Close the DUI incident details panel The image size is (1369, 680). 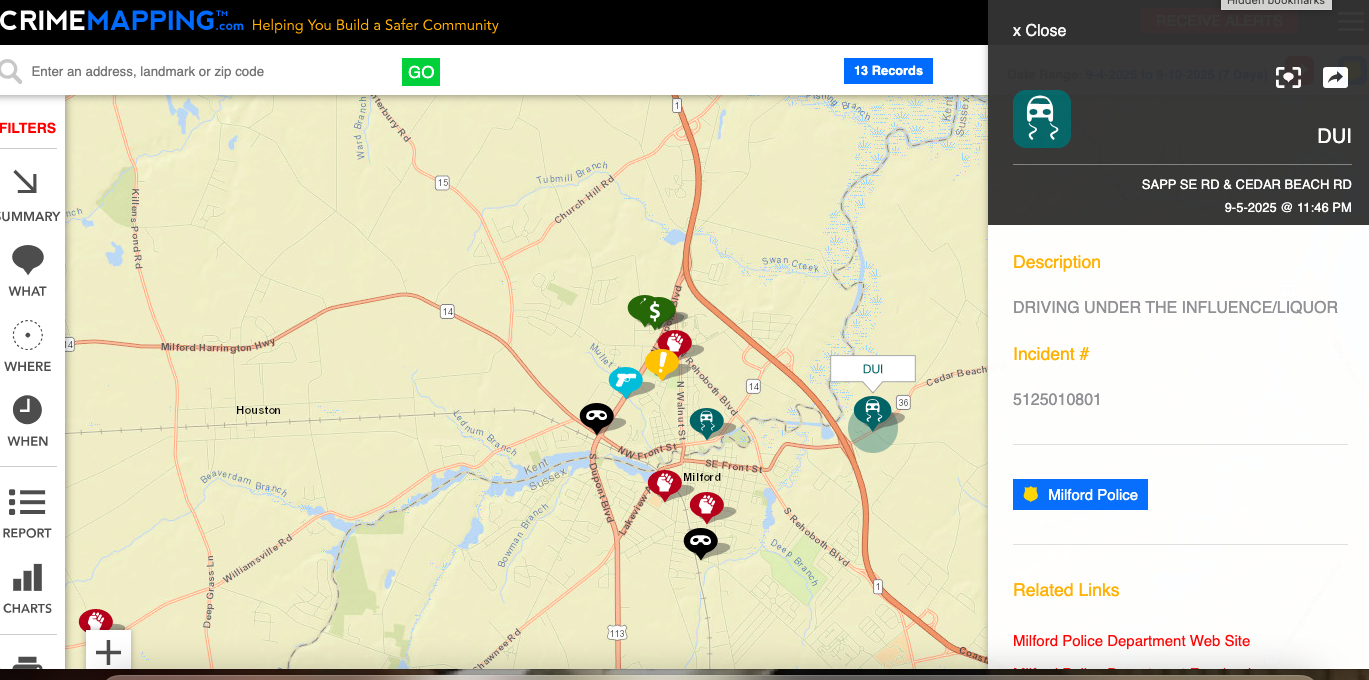[1039, 30]
